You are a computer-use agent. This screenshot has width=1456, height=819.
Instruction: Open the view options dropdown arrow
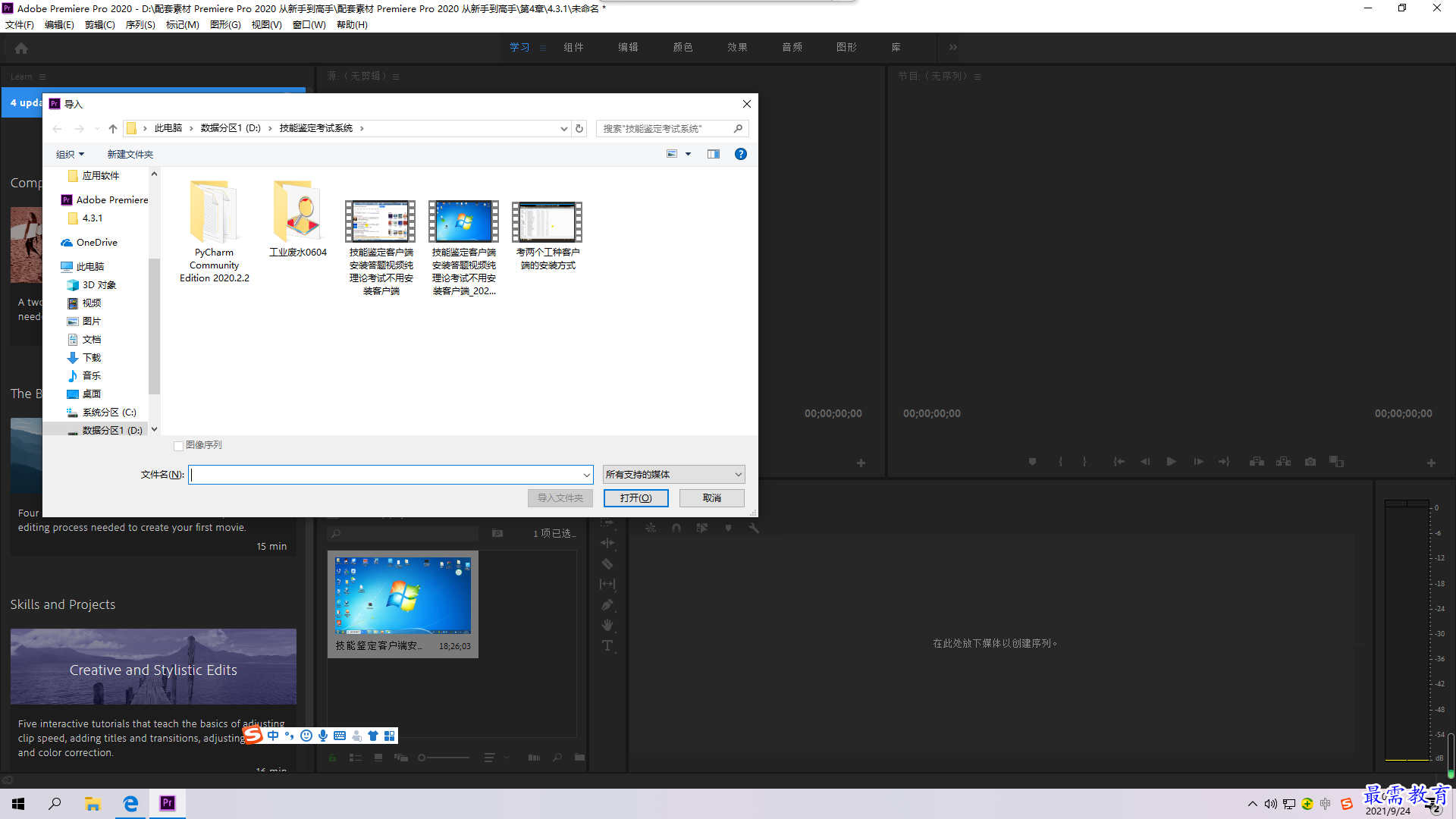689,154
